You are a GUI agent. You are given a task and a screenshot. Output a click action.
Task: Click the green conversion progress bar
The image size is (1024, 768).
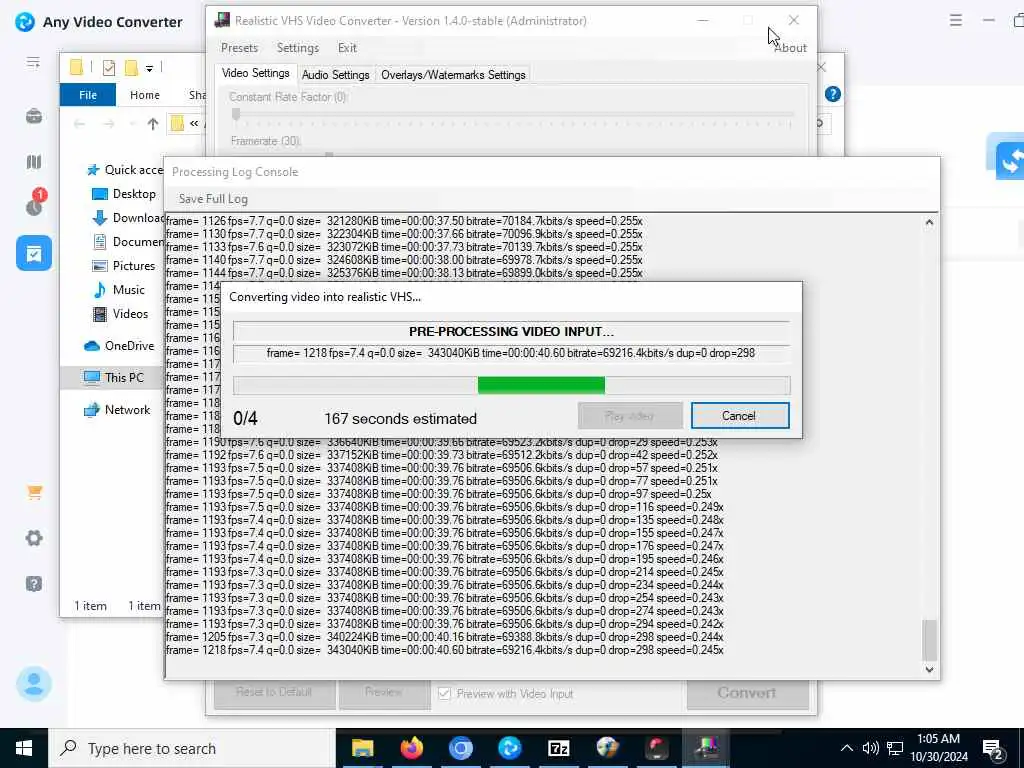pyautogui.click(x=541, y=385)
